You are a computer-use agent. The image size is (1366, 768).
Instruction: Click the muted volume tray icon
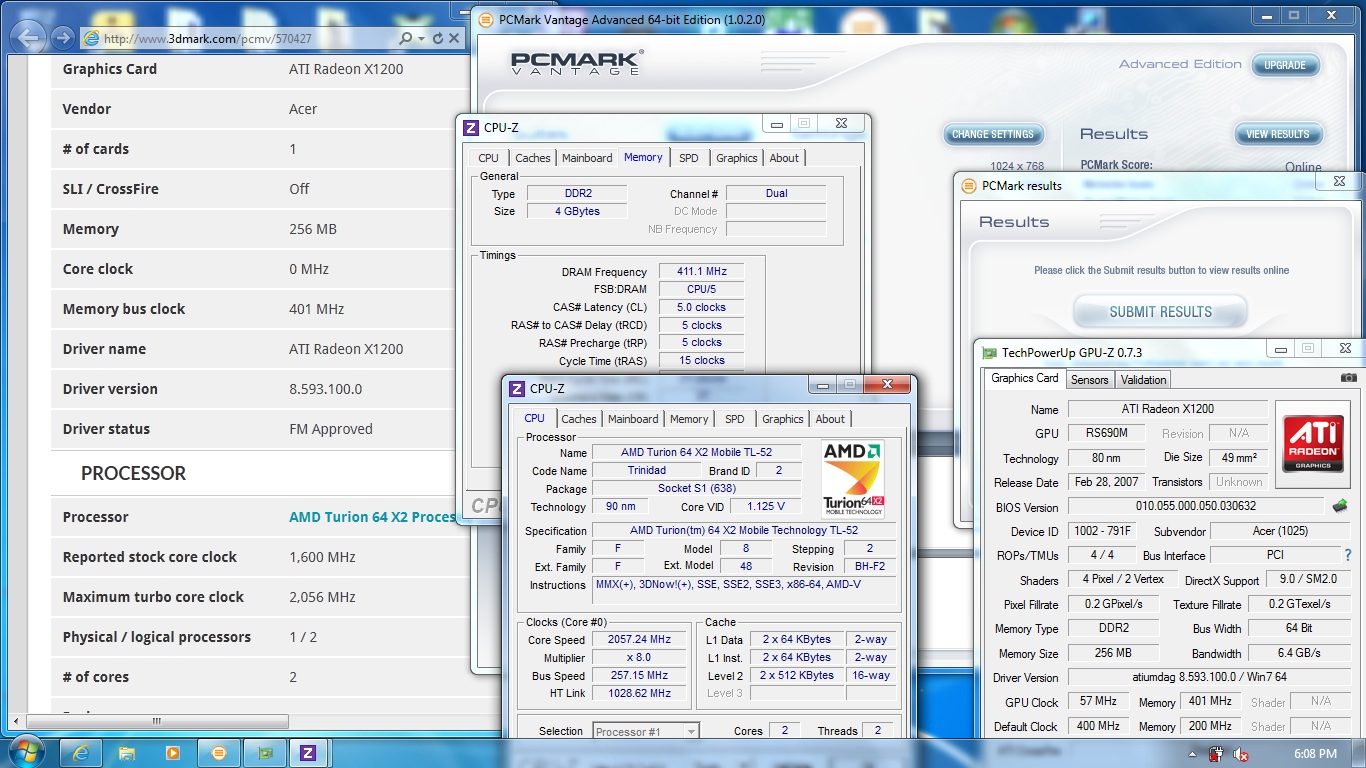coord(1241,753)
